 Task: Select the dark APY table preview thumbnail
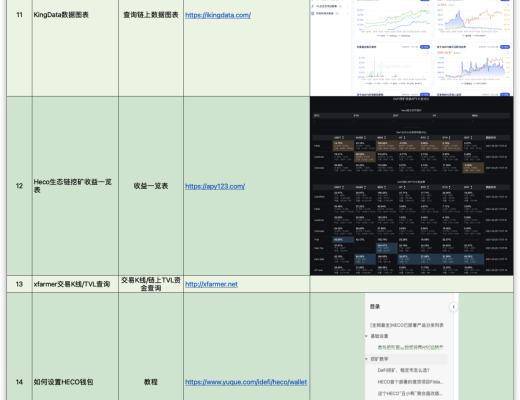pyautogui.click(x=412, y=186)
